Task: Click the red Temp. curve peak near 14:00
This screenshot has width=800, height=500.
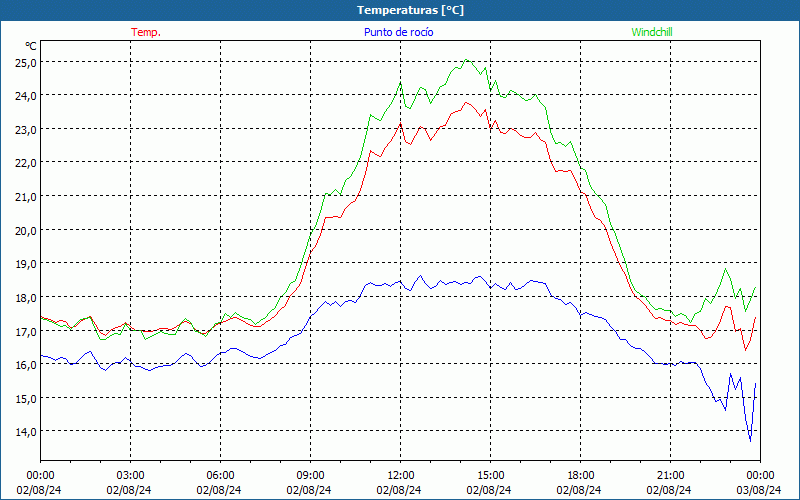Action: [x=466, y=103]
